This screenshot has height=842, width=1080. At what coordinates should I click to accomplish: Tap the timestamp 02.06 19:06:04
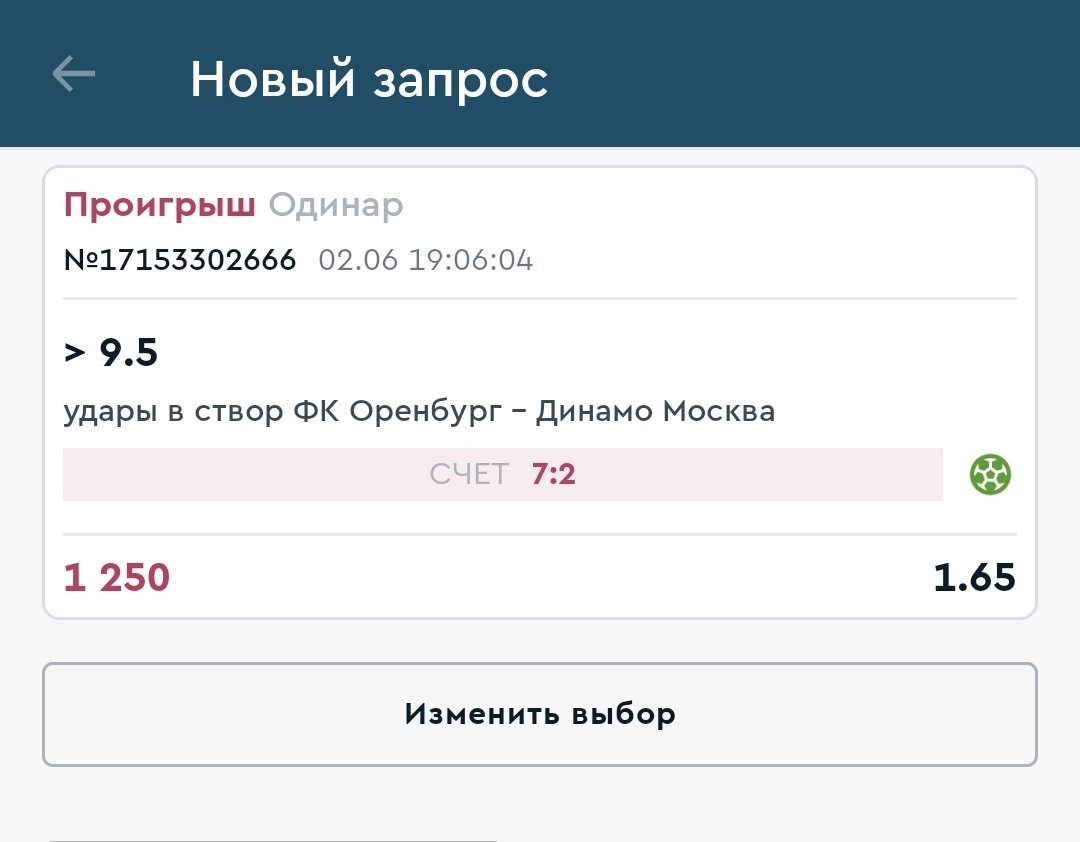(426, 261)
